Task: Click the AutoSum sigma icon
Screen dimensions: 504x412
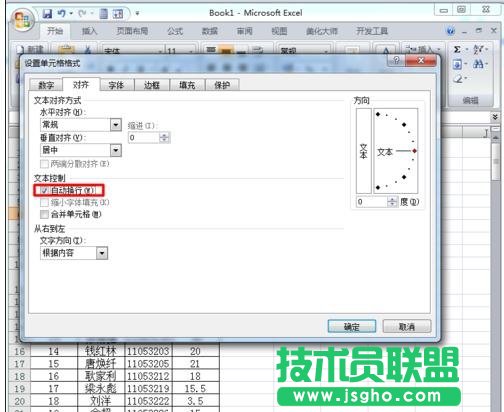Action: click(x=457, y=50)
